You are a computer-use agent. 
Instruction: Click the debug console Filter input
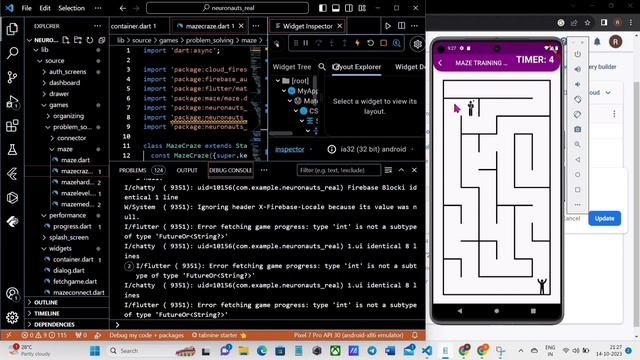pos(339,170)
